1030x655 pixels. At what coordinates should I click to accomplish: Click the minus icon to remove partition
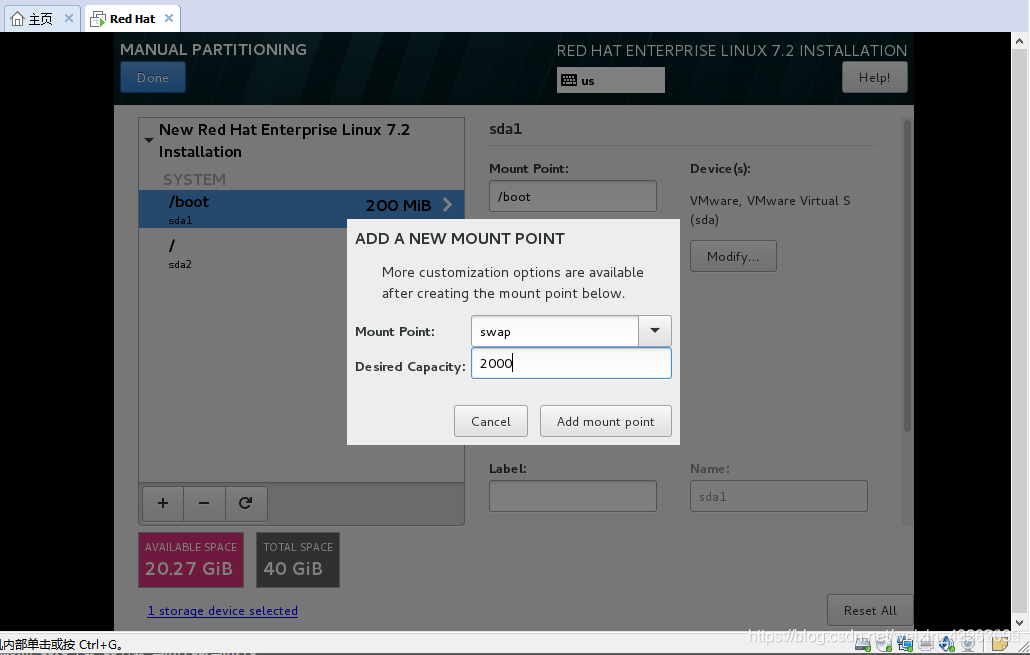pos(204,503)
